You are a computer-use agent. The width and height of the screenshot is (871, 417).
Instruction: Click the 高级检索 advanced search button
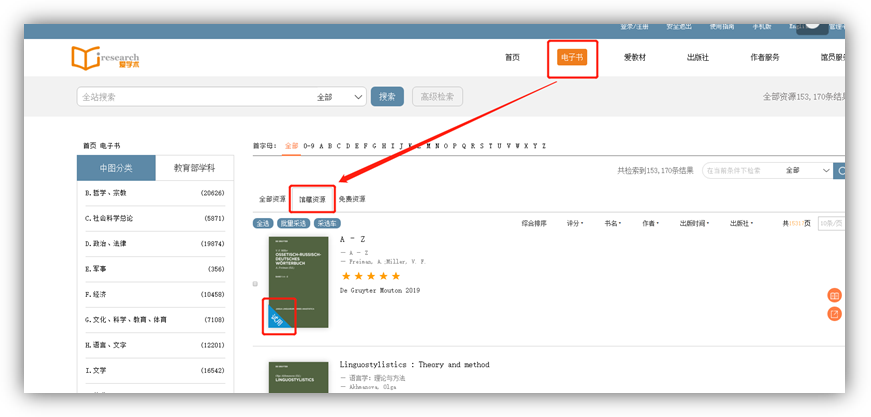pos(437,97)
